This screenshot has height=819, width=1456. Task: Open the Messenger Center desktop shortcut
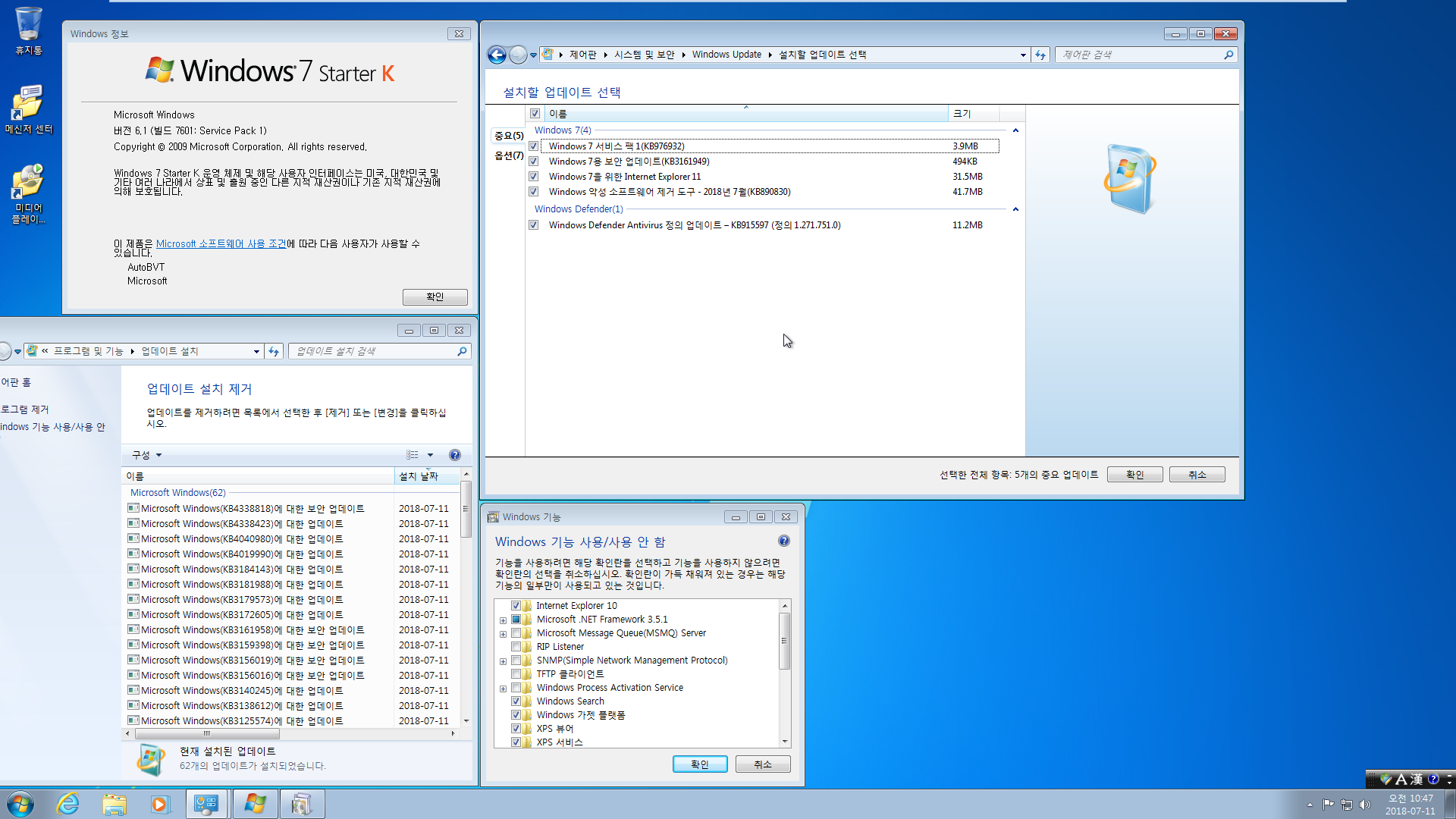[28, 108]
